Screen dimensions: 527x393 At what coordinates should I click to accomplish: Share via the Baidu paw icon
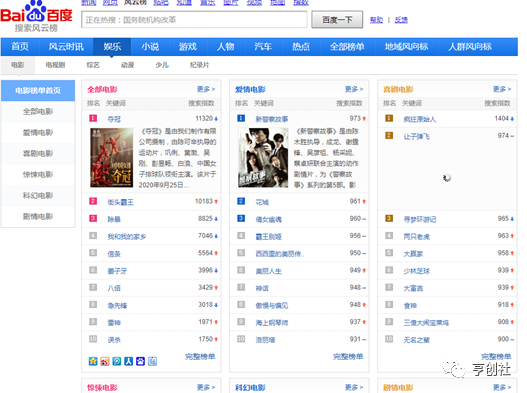[x=140, y=361]
